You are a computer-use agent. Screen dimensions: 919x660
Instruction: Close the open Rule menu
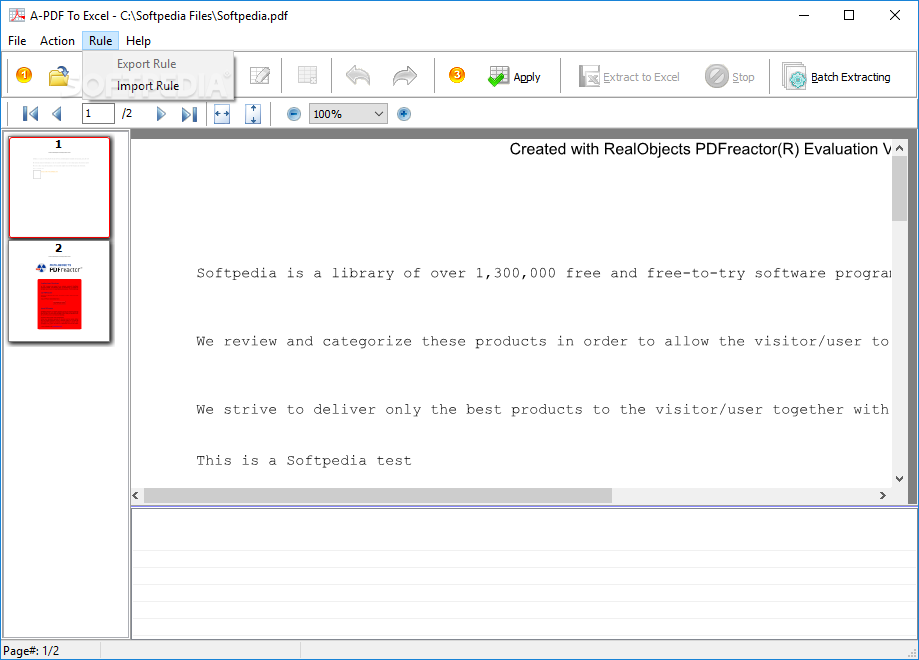coord(100,40)
